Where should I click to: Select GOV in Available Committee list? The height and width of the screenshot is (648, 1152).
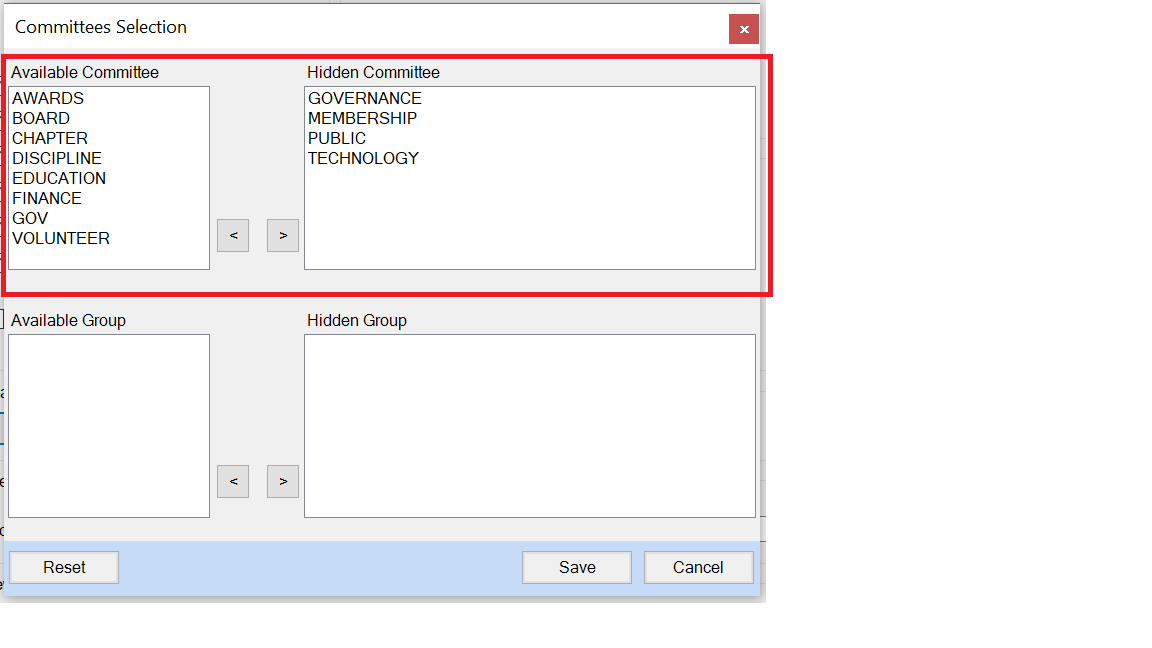pyautogui.click(x=30, y=218)
